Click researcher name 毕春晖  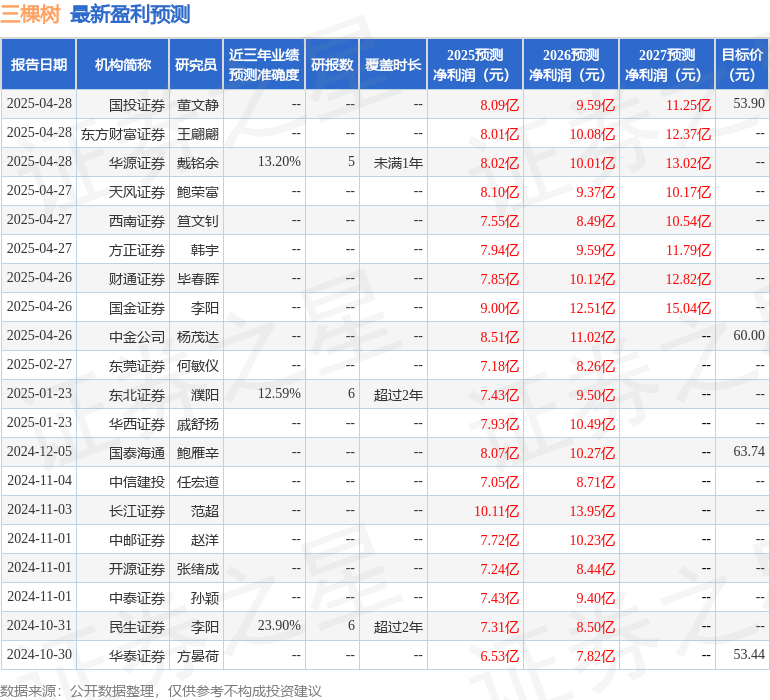[197, 279]
